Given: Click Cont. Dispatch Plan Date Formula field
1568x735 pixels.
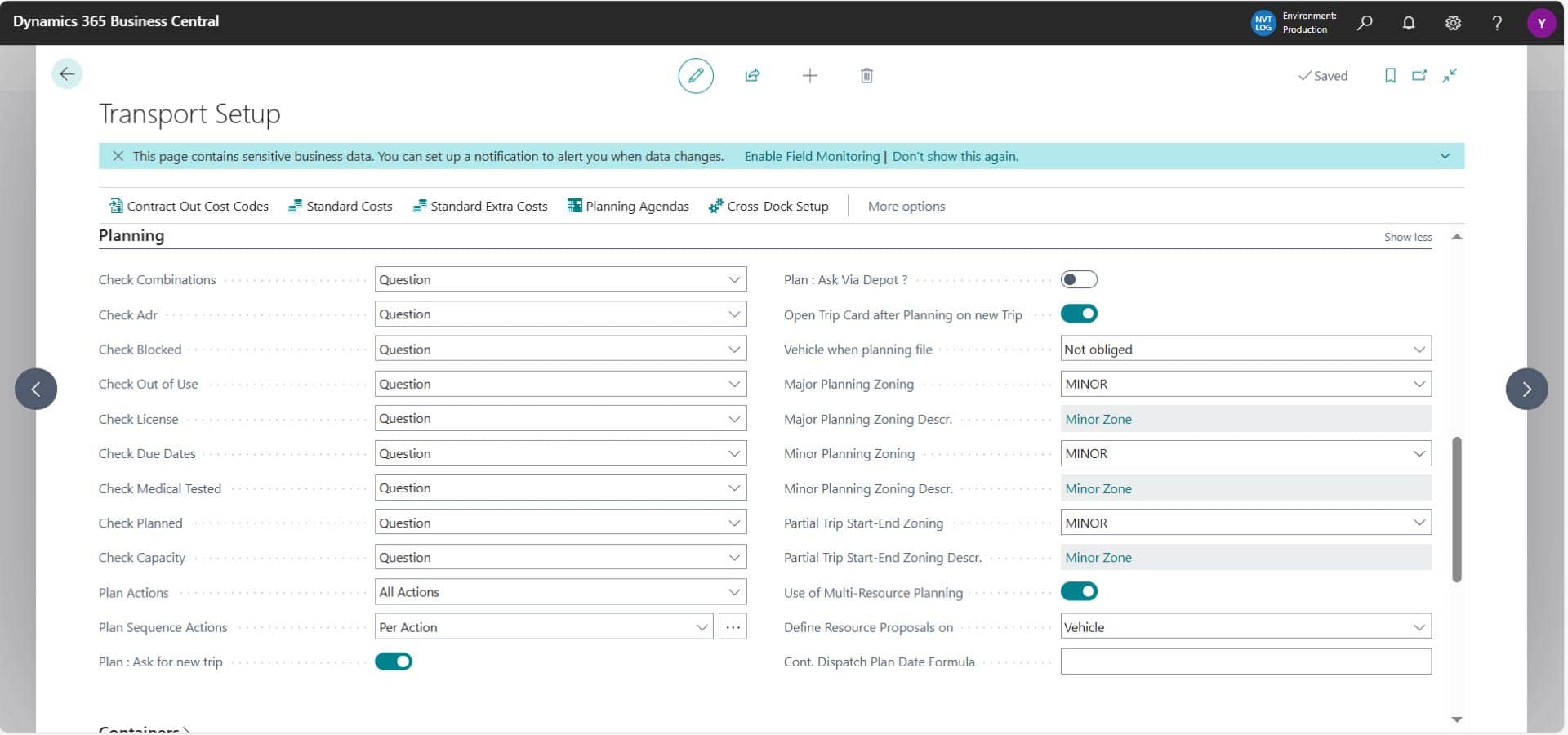Looking at the screenshot, I should pyautogui.click(x=1245, y=661).
